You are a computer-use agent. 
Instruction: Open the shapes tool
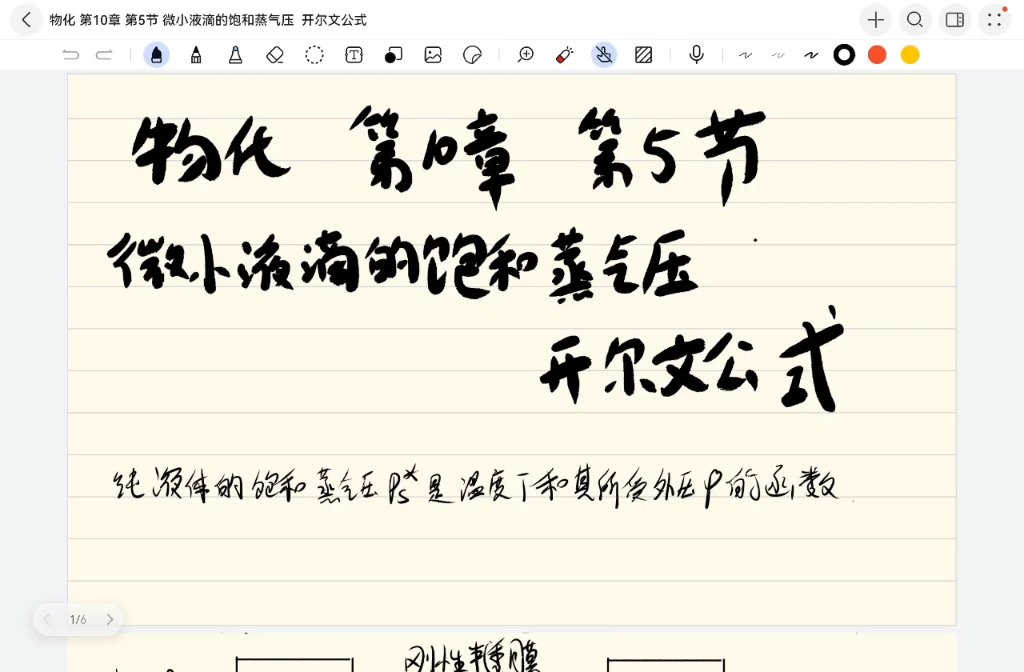click(x=393, y=55)
